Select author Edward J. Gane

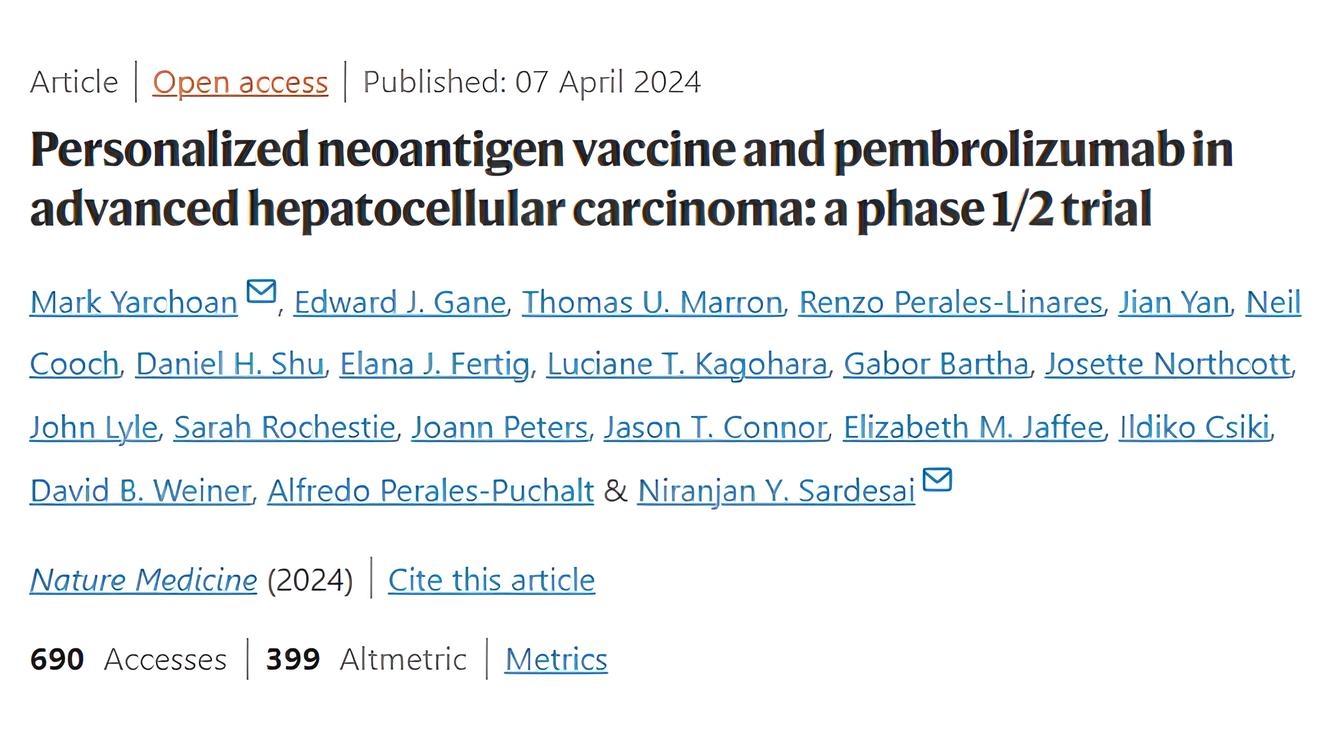click(400, 302)
